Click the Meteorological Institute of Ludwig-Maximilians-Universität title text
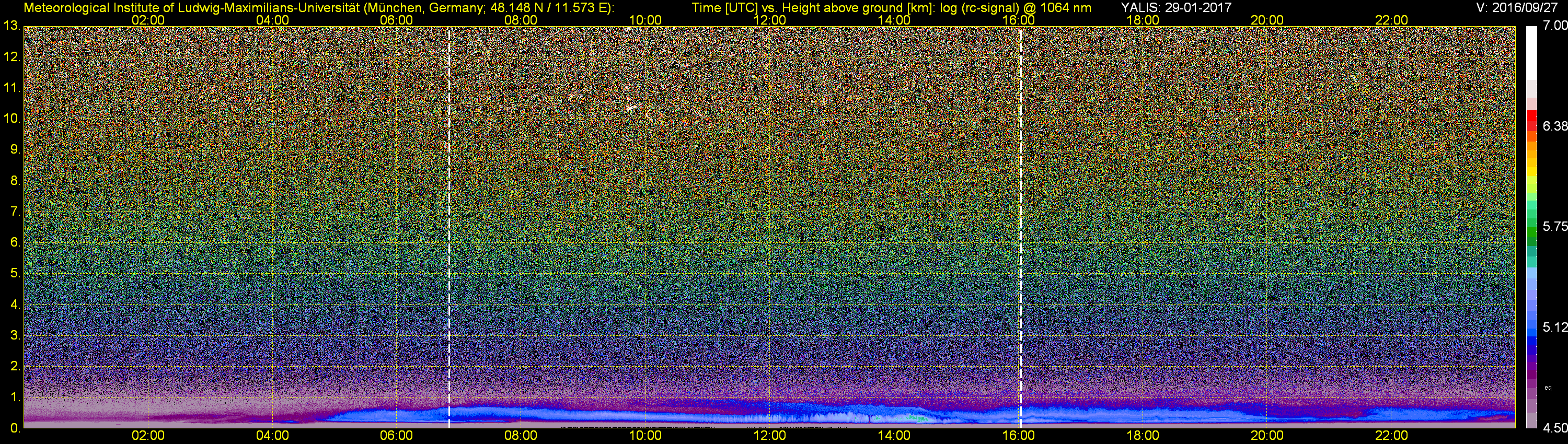This screenshot has height=444, width=1568. [318, 7]
